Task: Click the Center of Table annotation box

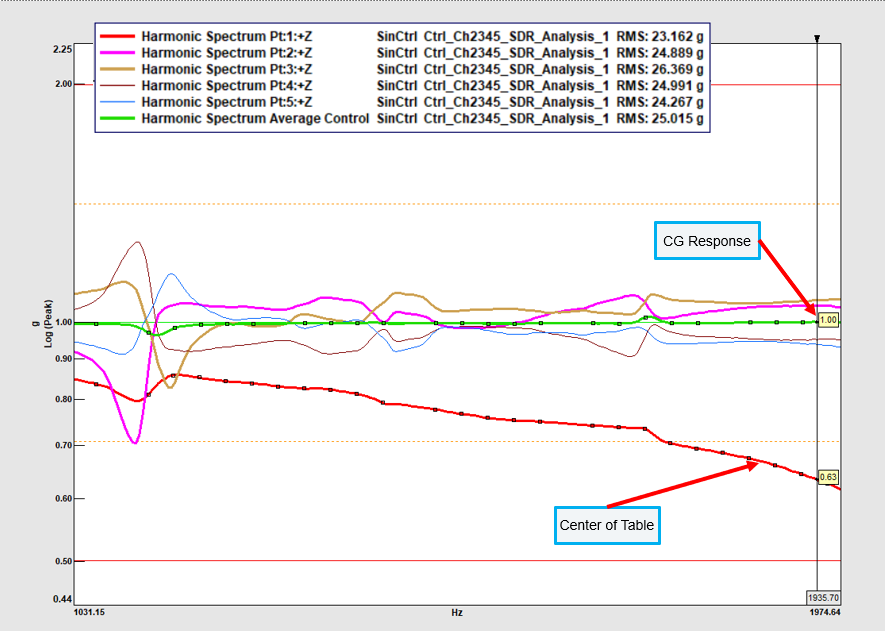Action: [x=607, y=526]
